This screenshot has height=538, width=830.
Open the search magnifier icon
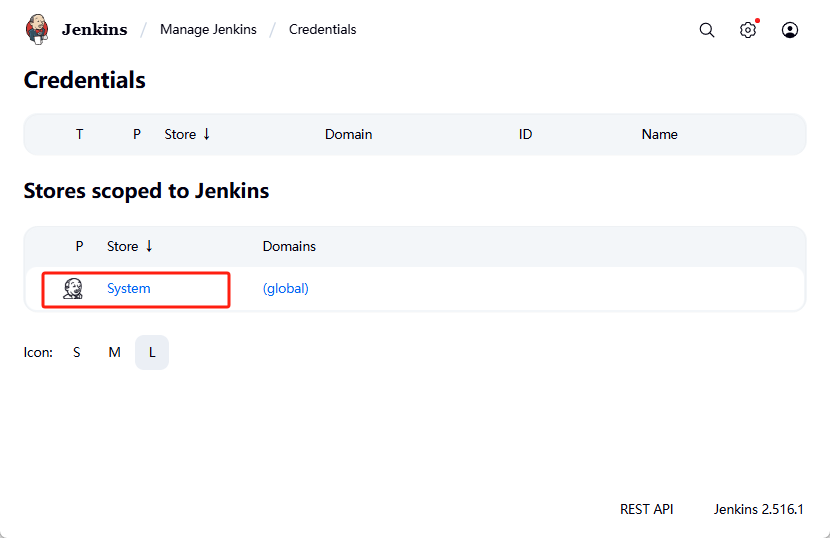(707, 30)
